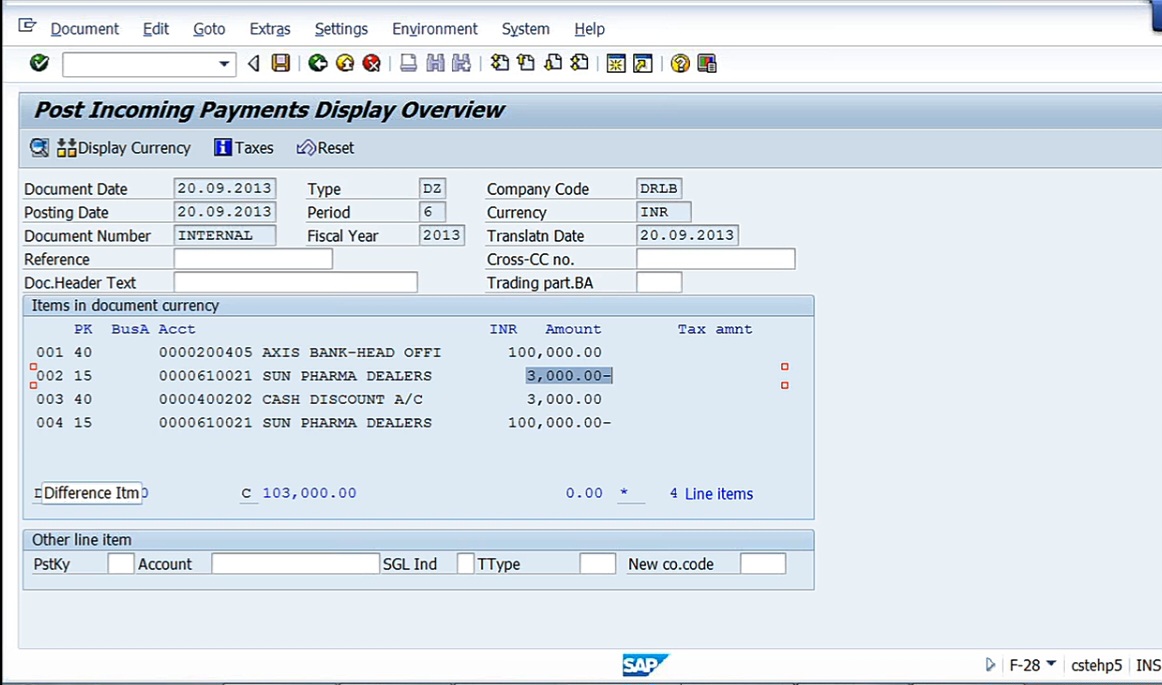The image size is (1162, 685).
Task: Click the green Enter checkmark icon
Action: pos(39,63)
